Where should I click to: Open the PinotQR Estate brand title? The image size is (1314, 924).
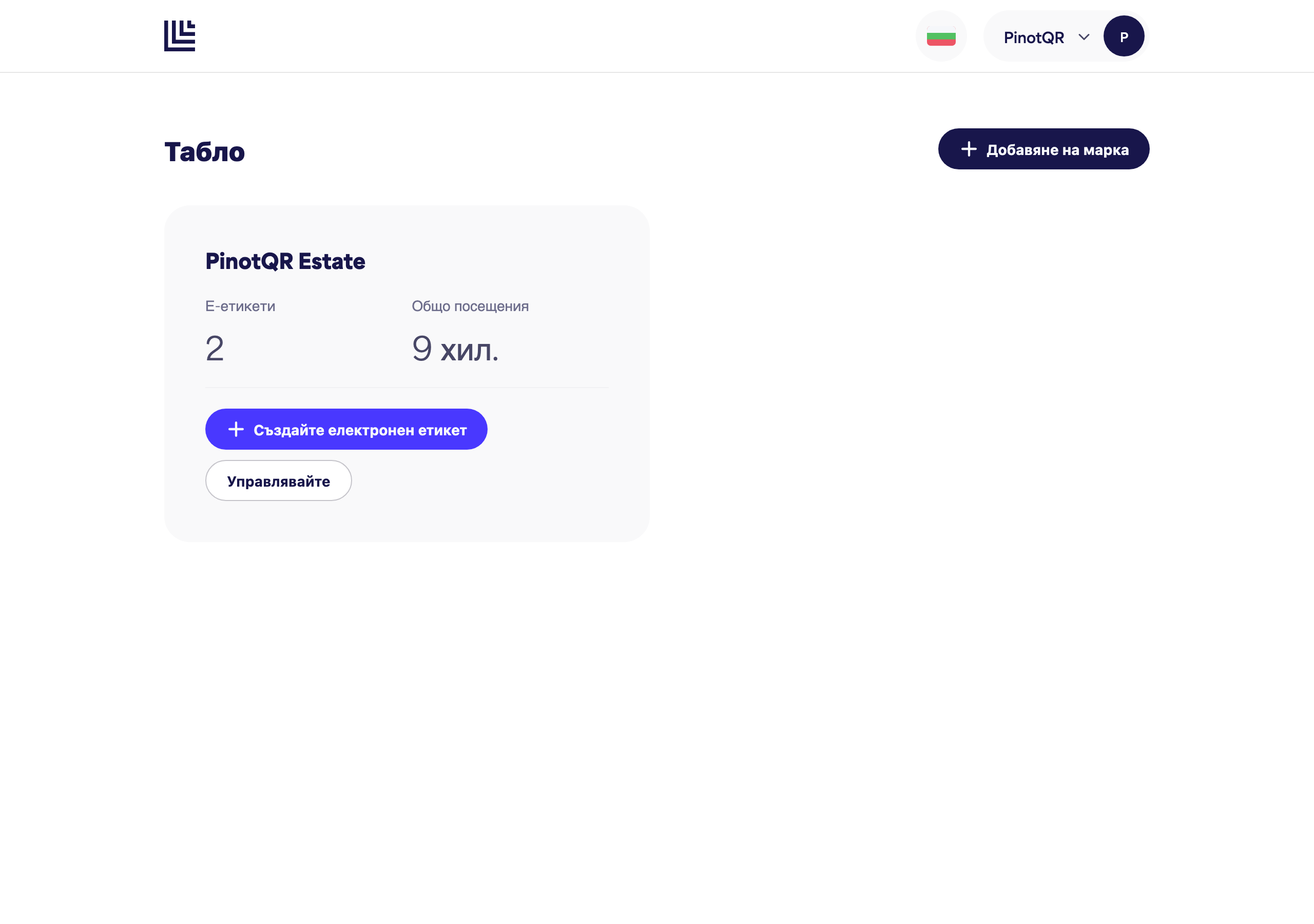point(285,261)
